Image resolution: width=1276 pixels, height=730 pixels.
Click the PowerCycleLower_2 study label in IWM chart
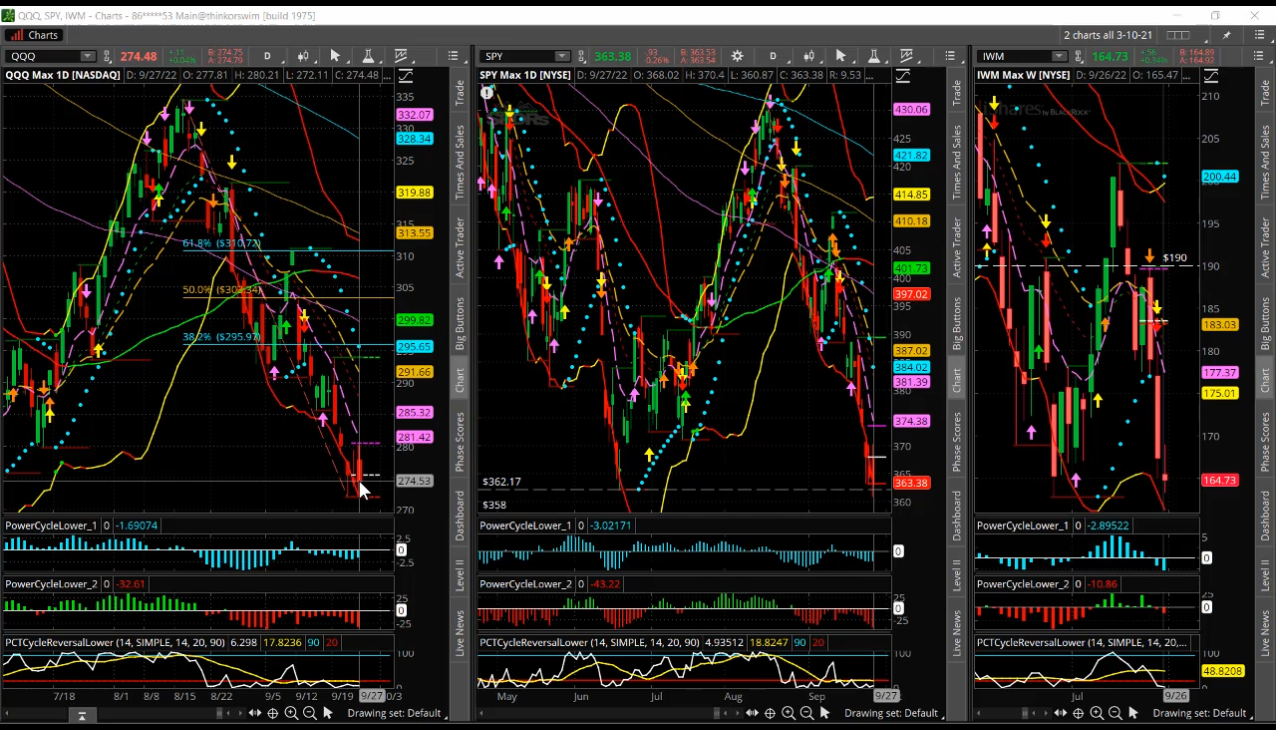1023,584
